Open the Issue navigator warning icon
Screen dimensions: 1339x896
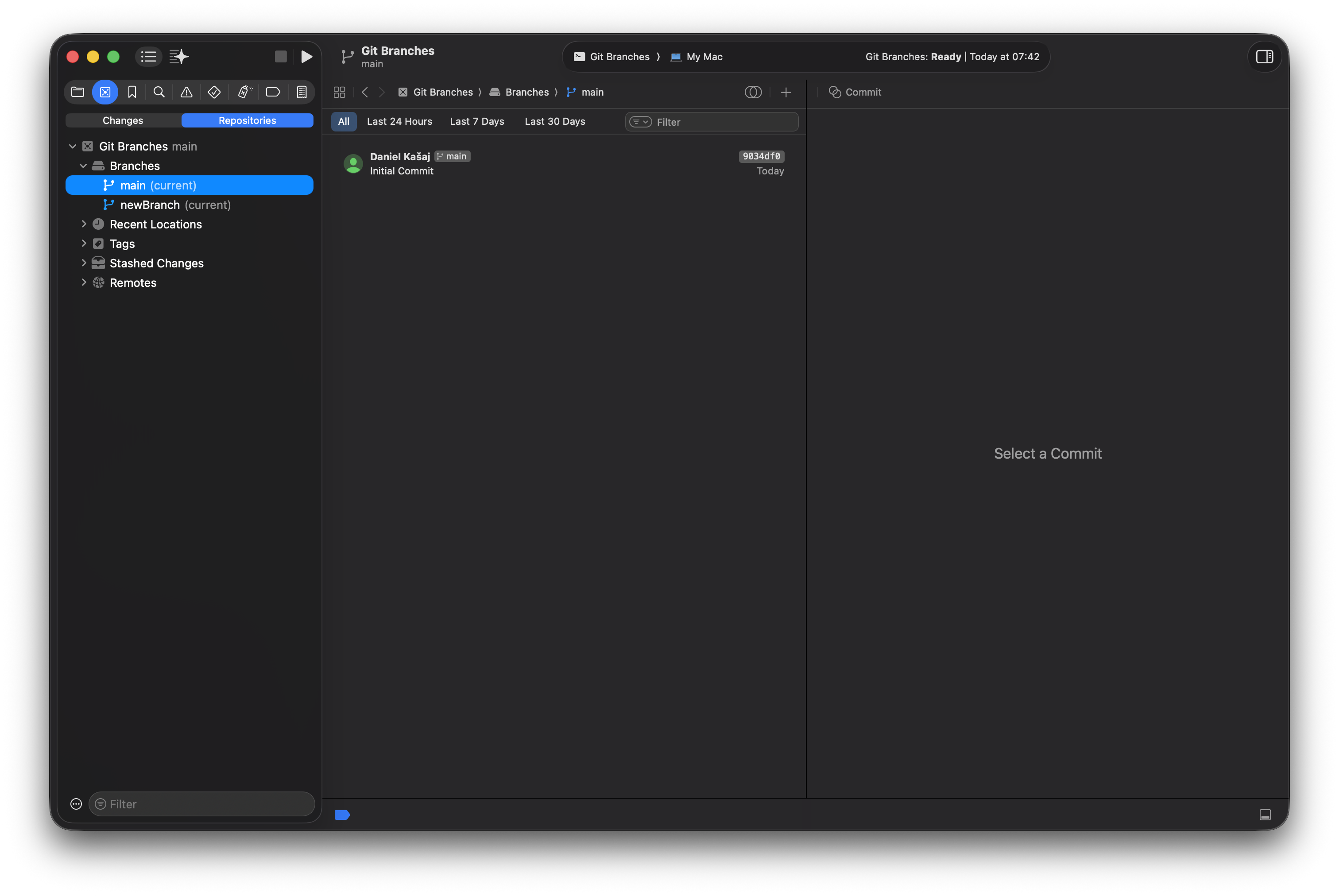click(x=186, y=92)
